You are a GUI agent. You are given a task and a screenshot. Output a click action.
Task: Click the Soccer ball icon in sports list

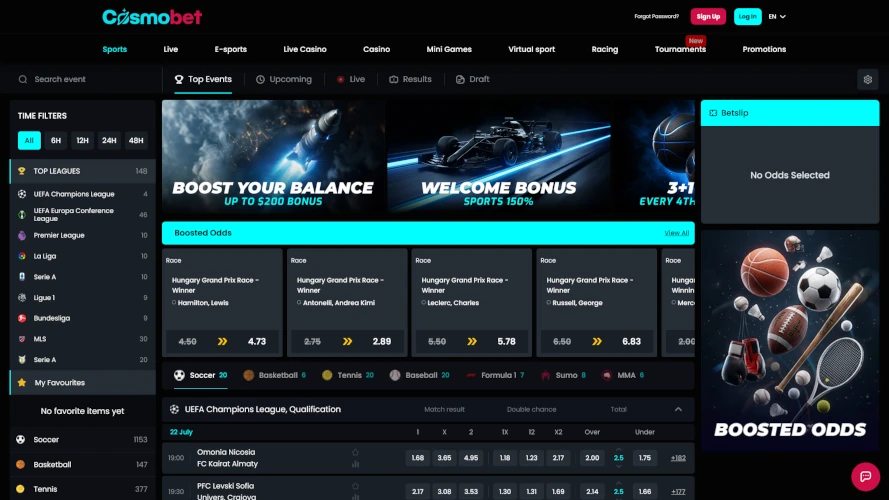(x=20, y=439)
